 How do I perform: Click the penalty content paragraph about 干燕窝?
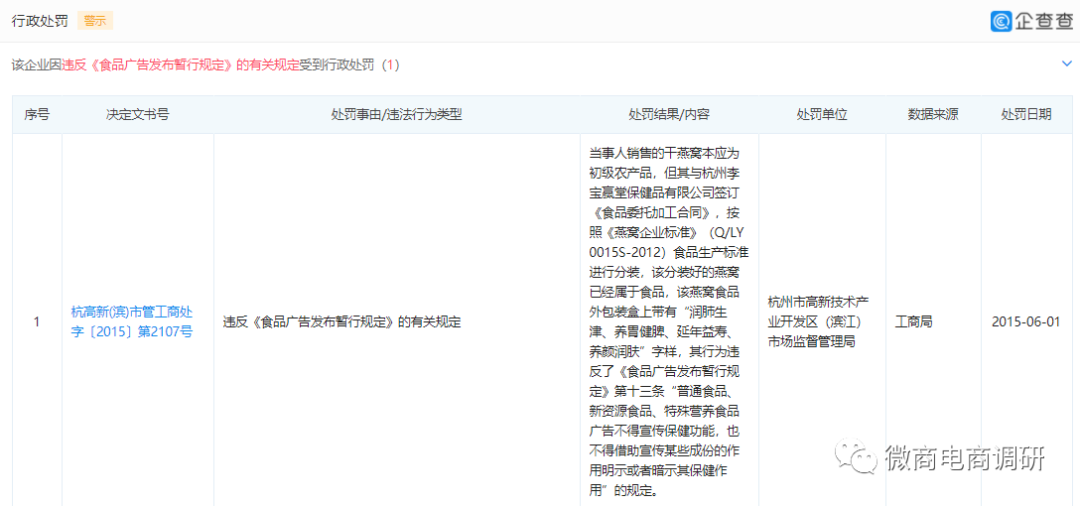669,322
